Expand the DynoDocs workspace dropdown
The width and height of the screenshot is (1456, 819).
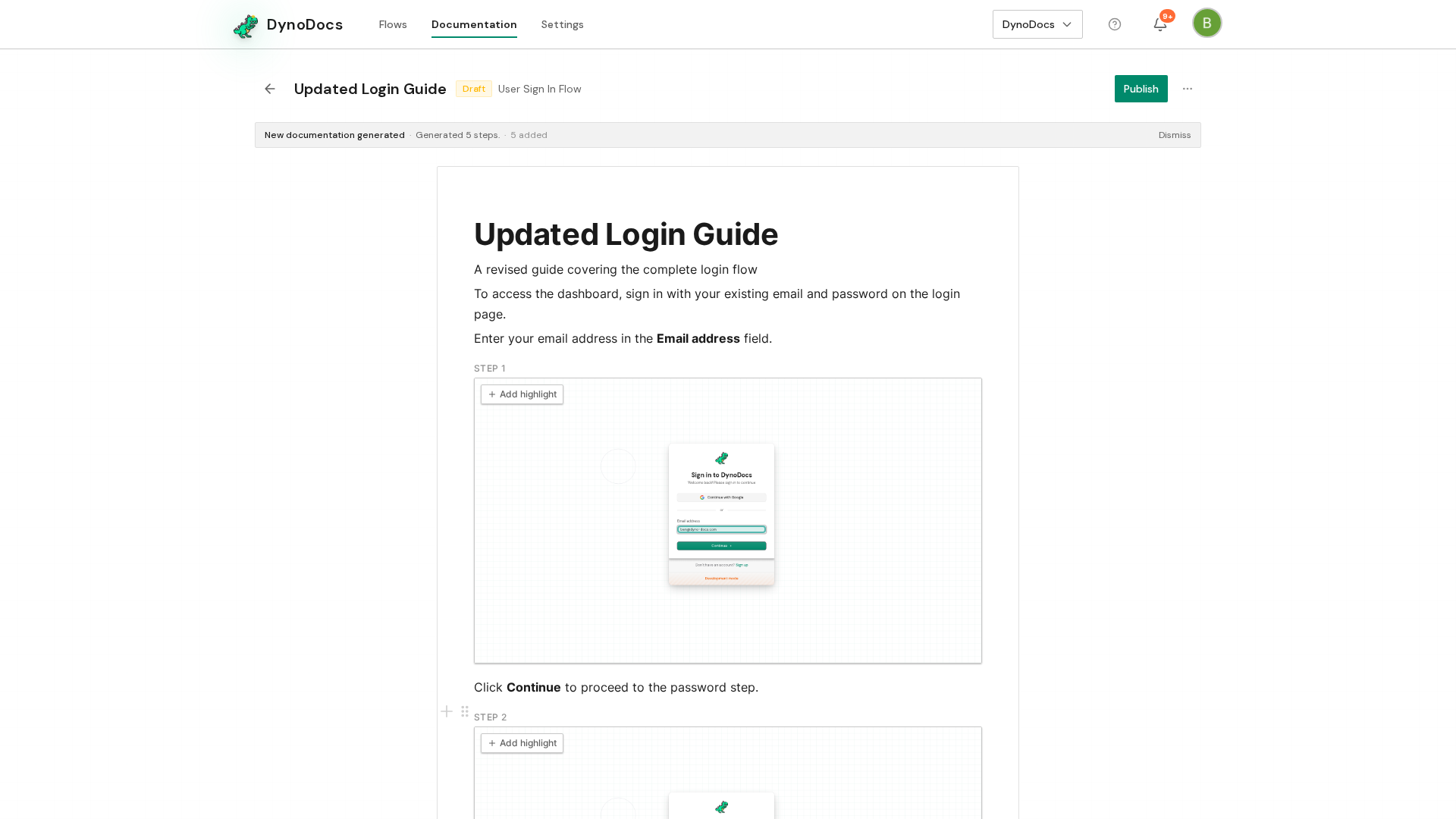point(1037,24)
